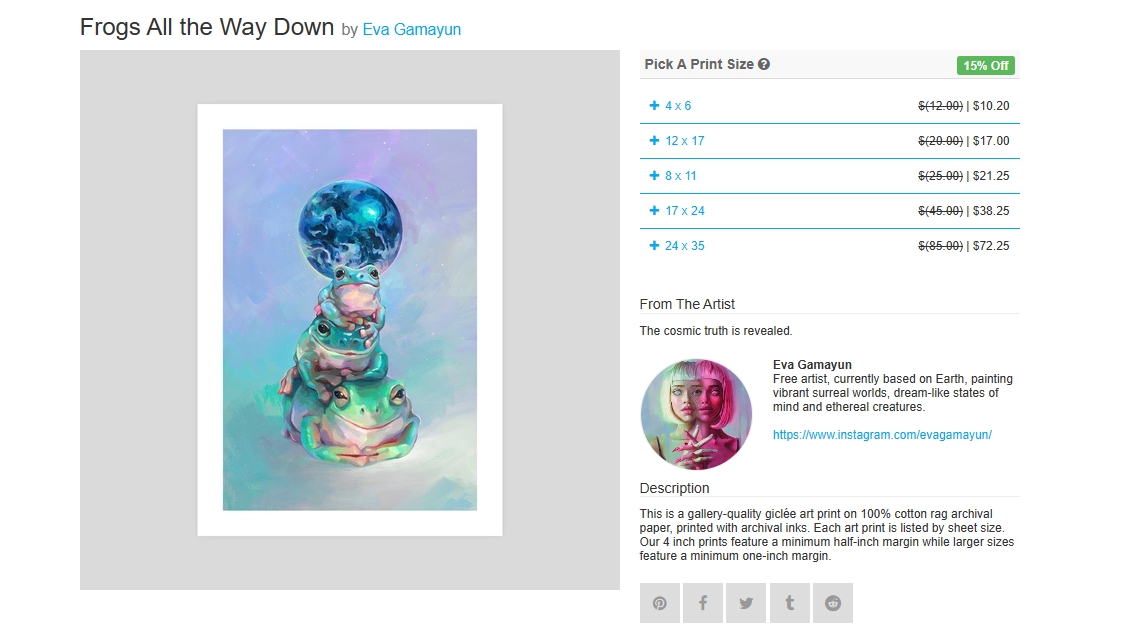1146x643 pixels.
Task: Share the print on Pinterest
Action: [659, 603]
